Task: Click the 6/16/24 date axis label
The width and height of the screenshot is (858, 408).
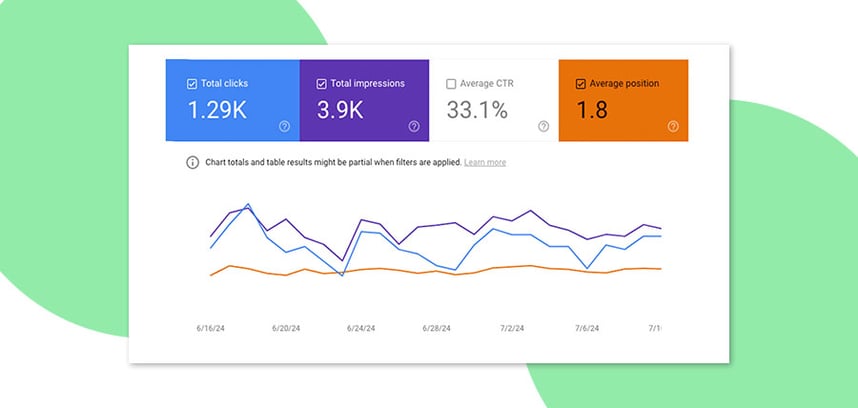Action: tap(211, 329)
